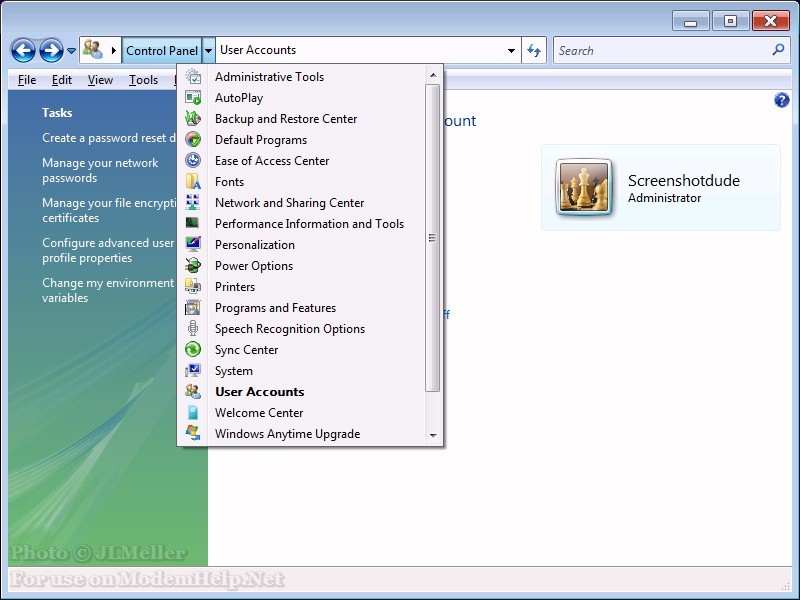
Task: Click the Control Panel breadcrumb button
Action: click(162, 50)
